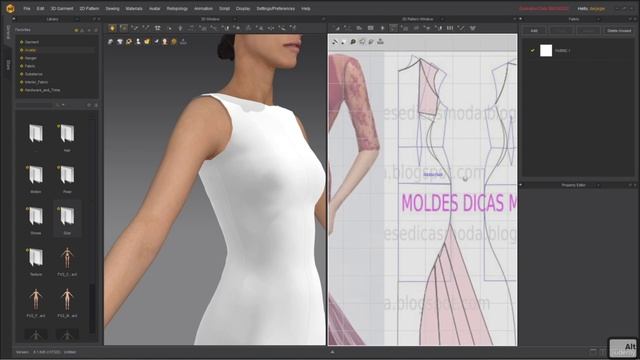Open the File menu
The width and height of the screenshot is (640, 360).
[x=27, y=9]
